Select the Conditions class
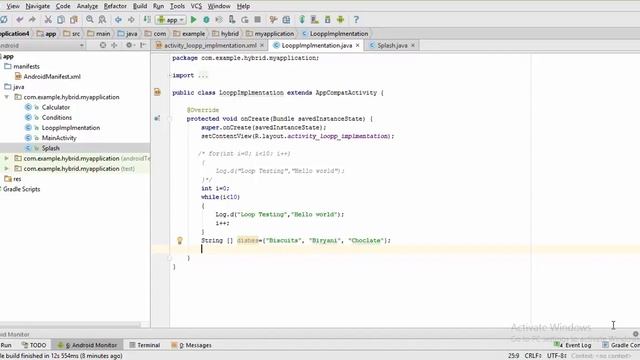640x360 pixels. 48,118
